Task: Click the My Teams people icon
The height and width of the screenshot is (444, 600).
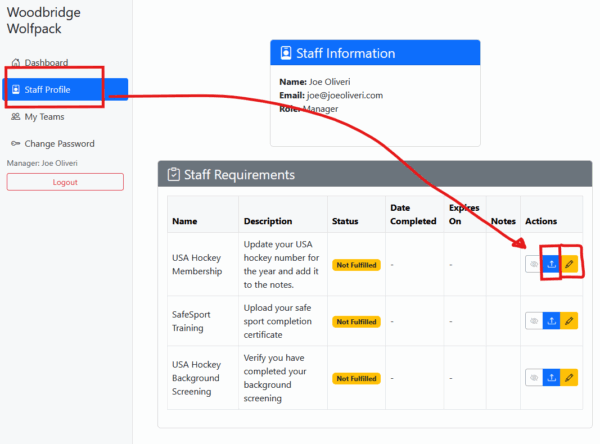Action: coord(16,117)
